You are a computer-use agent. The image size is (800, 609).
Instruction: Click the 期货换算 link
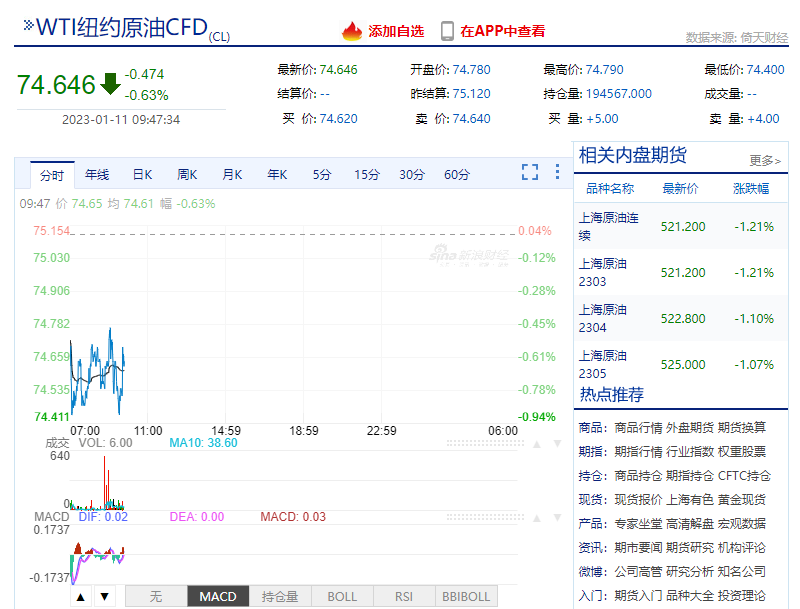[x=742, y=427]
